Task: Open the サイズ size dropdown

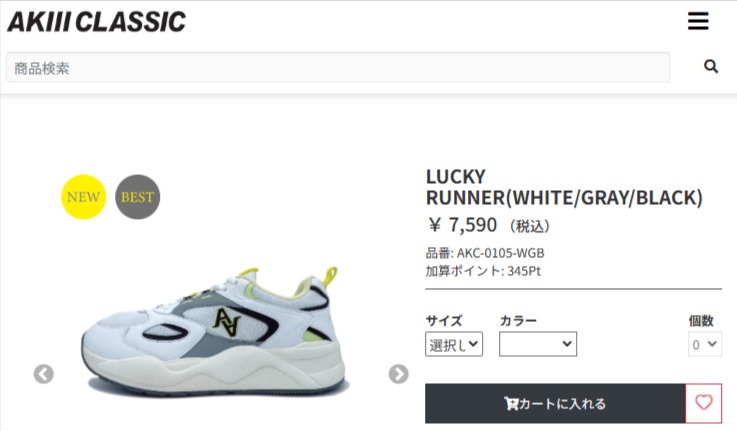Action: (x=454, y=344)
